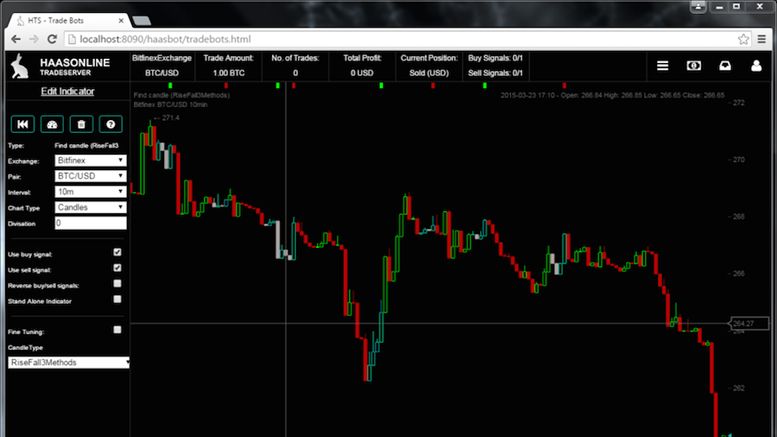Open Chrome's three-line menu
Image resolution: width=777 pixels, height=437 pixels.
(762, 39)
